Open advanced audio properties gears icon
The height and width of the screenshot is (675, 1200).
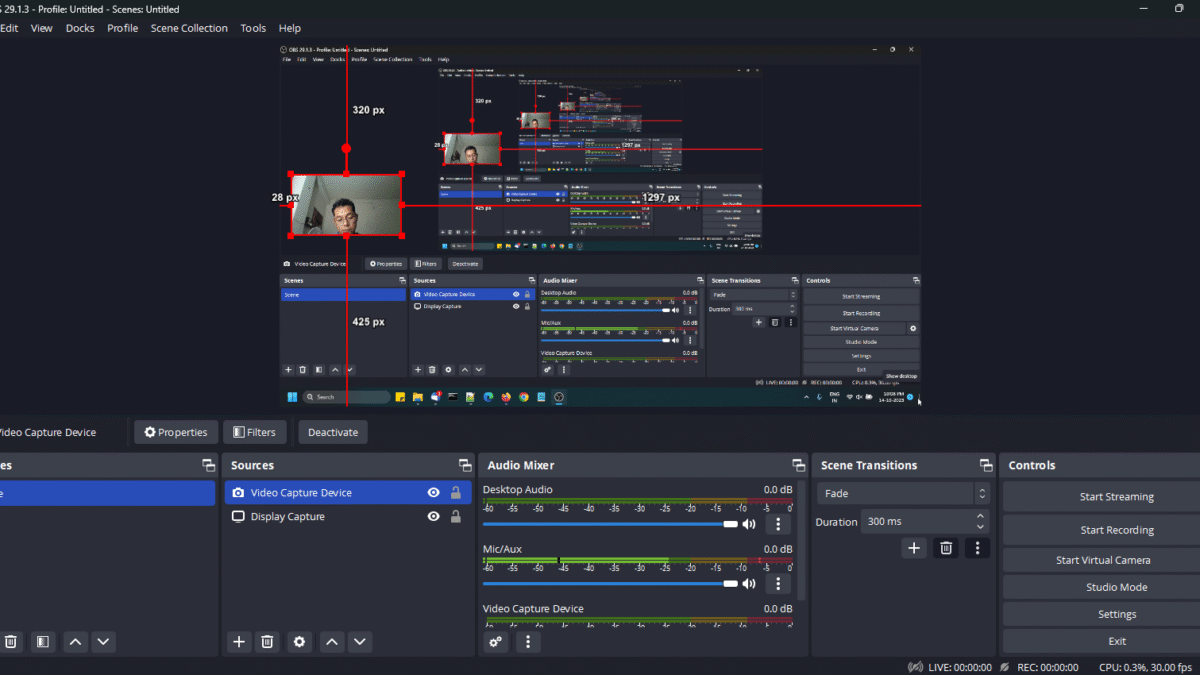495,642
